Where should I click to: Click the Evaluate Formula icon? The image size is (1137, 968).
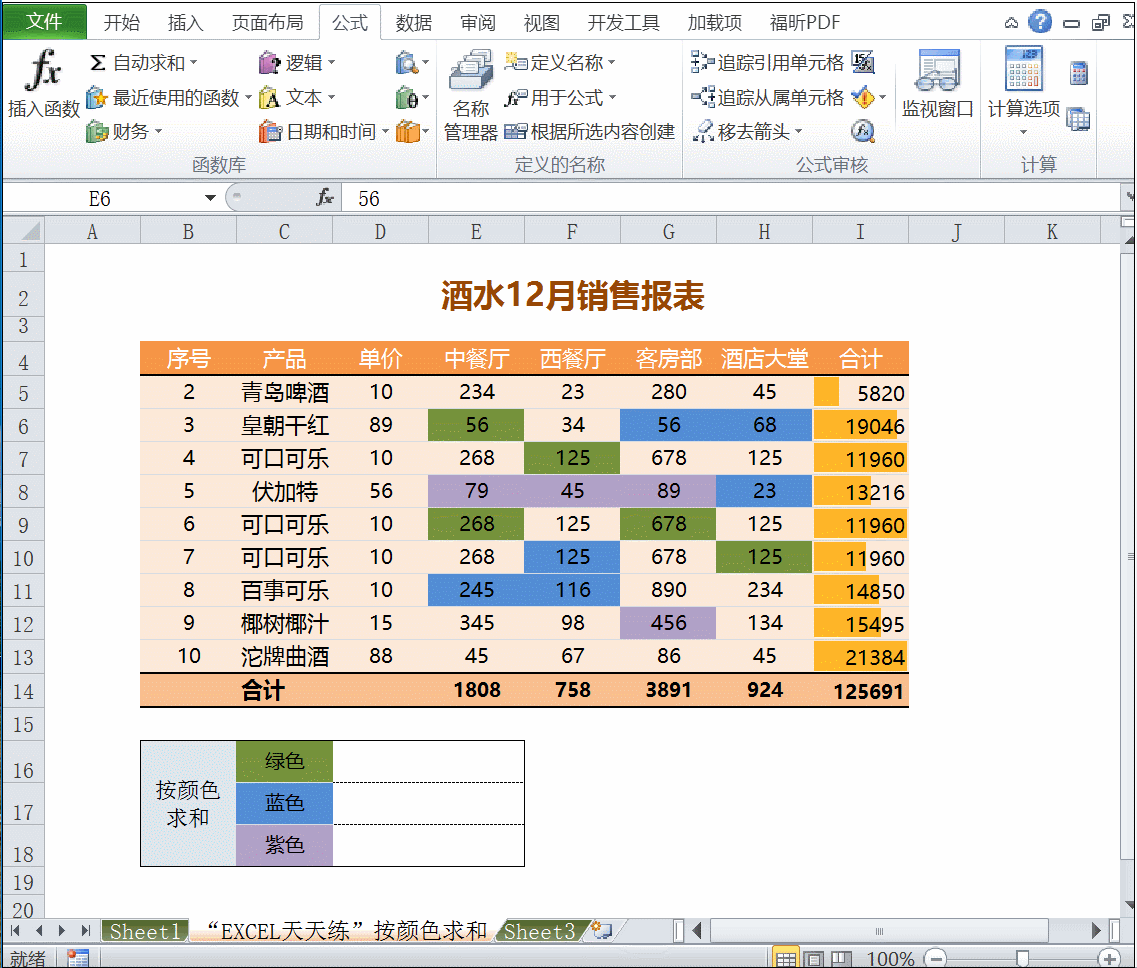[x=863, y=131]
